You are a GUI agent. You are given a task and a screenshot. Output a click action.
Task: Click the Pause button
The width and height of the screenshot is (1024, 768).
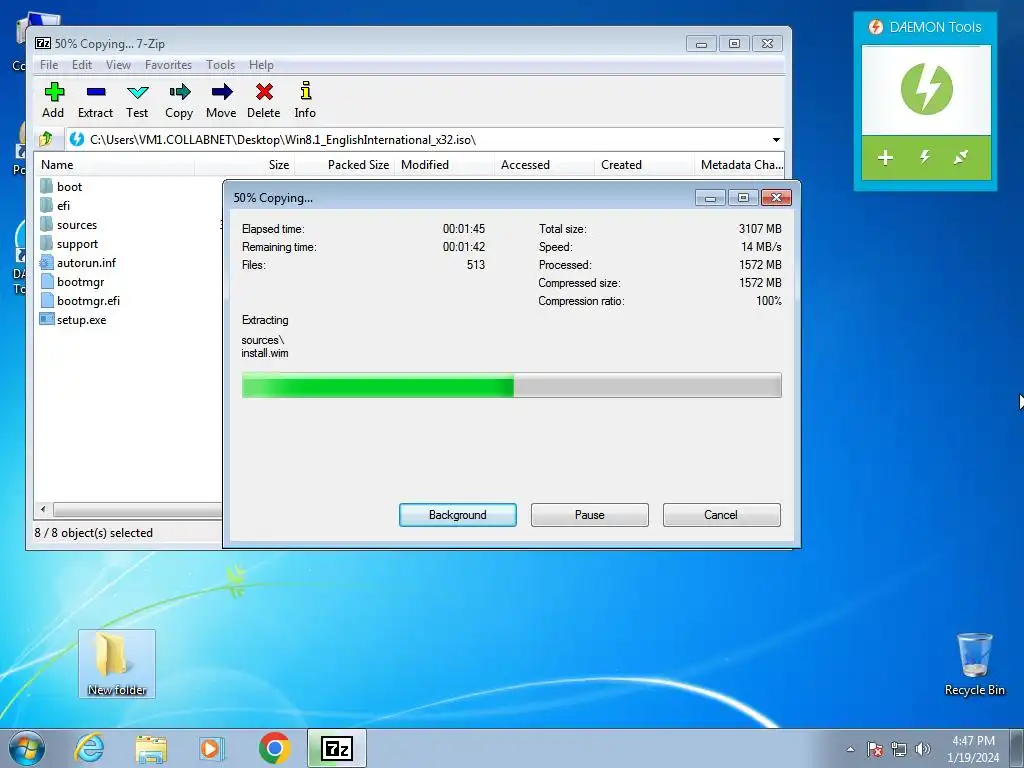coord(590,515)
